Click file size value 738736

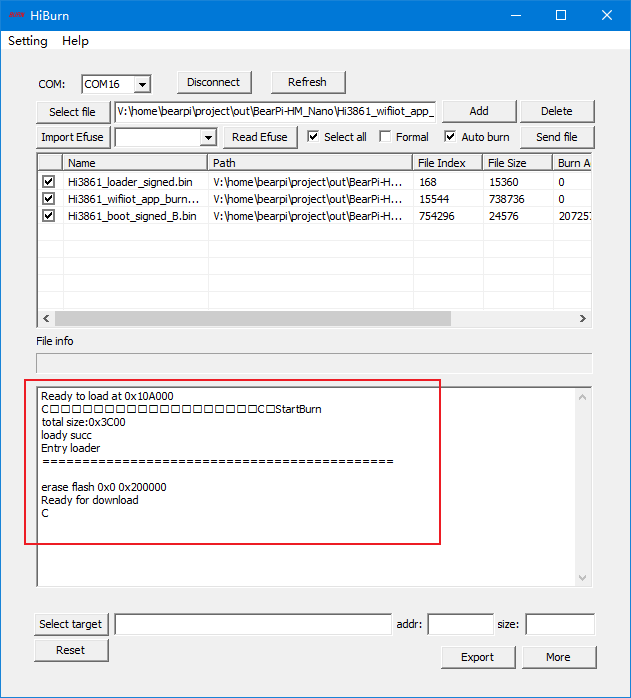507,199
